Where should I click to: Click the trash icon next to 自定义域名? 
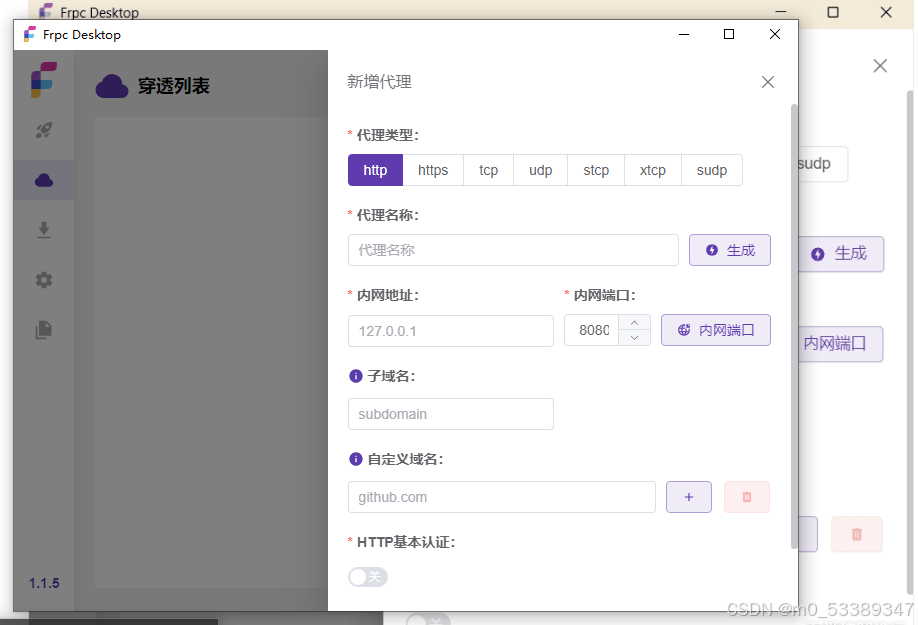pyautogui.click(x=746, y=497)
